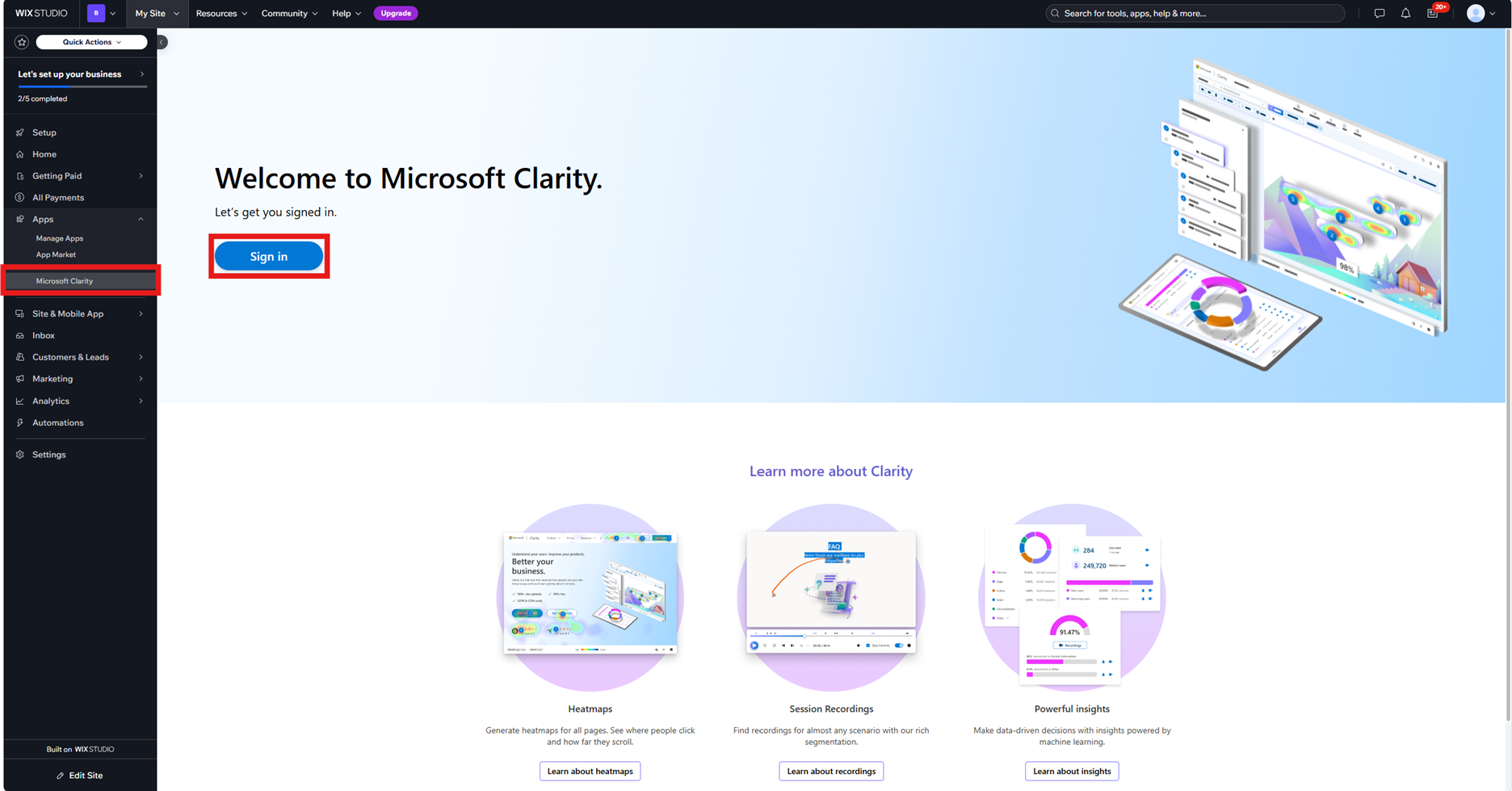Open the Resources menu
Viewport: 1512px width, 791px height.
(221, 13)
